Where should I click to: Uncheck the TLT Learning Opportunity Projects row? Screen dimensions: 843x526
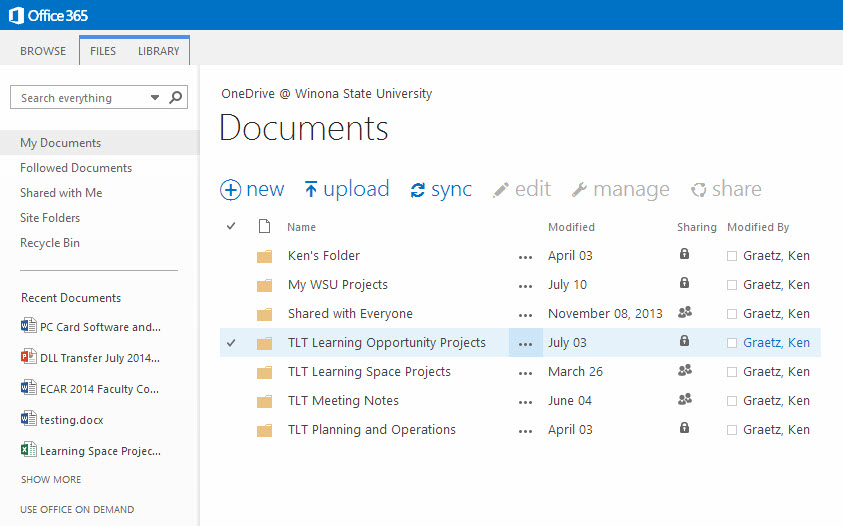tap(231, 343)
